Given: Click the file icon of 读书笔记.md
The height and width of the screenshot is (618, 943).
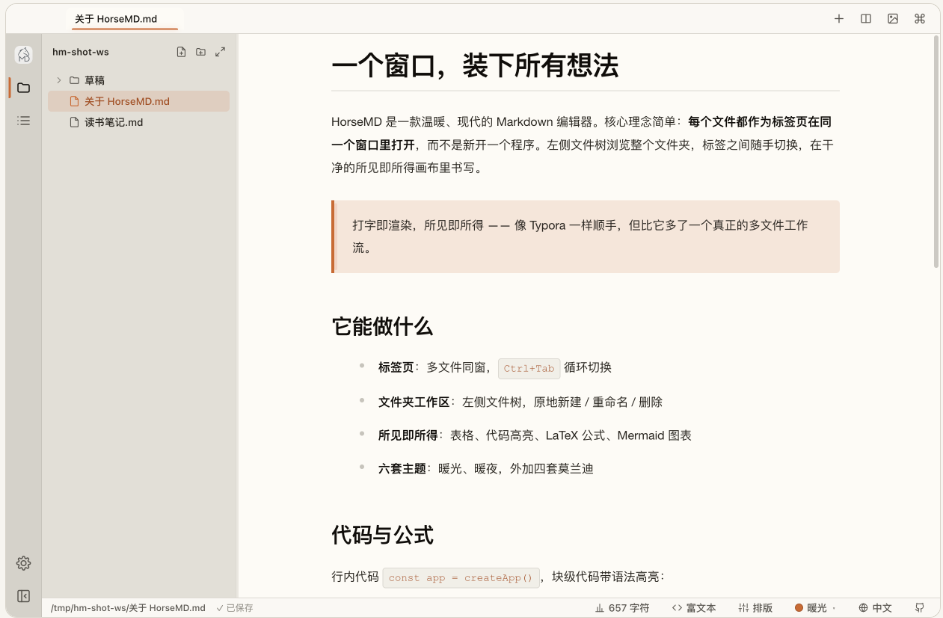Looking at the screenshot, I should click(x=75, y=122).
